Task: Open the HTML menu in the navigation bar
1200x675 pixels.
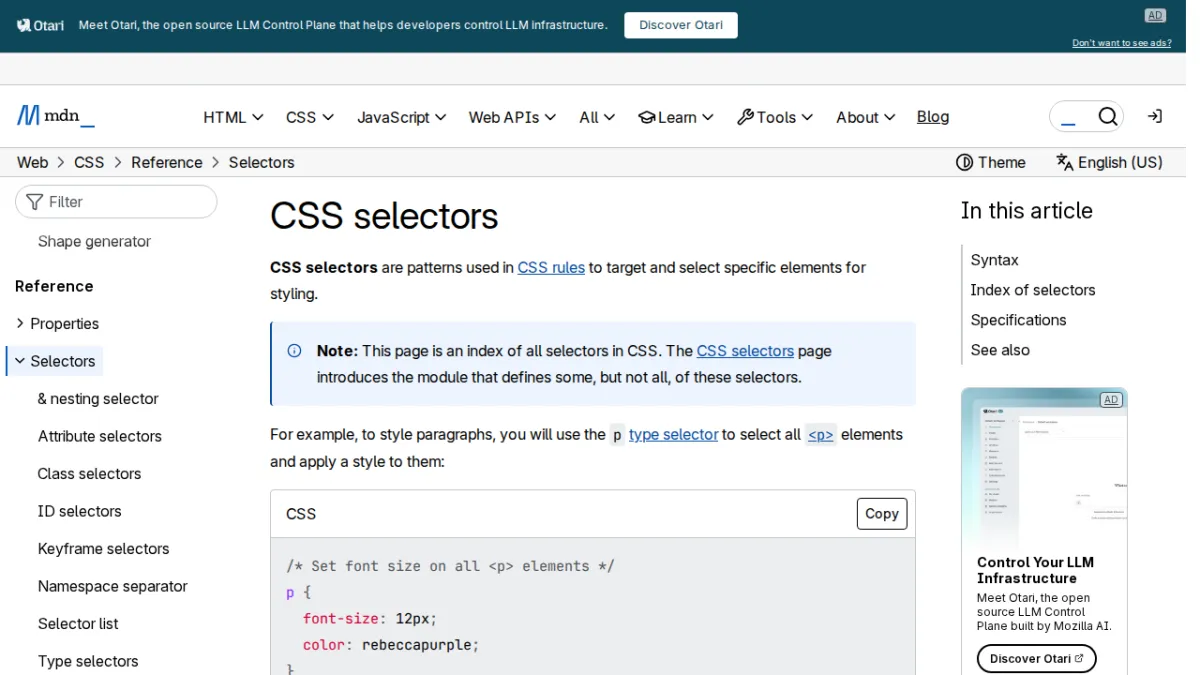Action: [x=233, y=117]
